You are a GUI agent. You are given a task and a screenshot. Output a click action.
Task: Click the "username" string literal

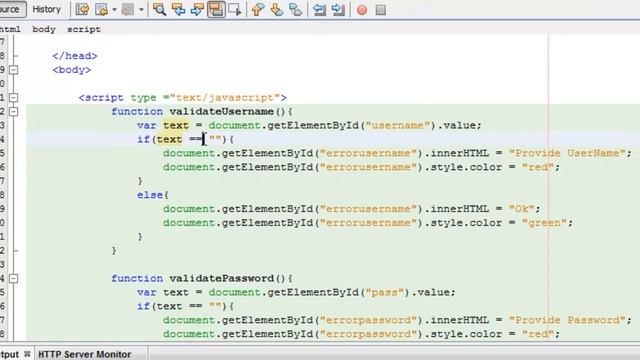[x=398, y=125]
